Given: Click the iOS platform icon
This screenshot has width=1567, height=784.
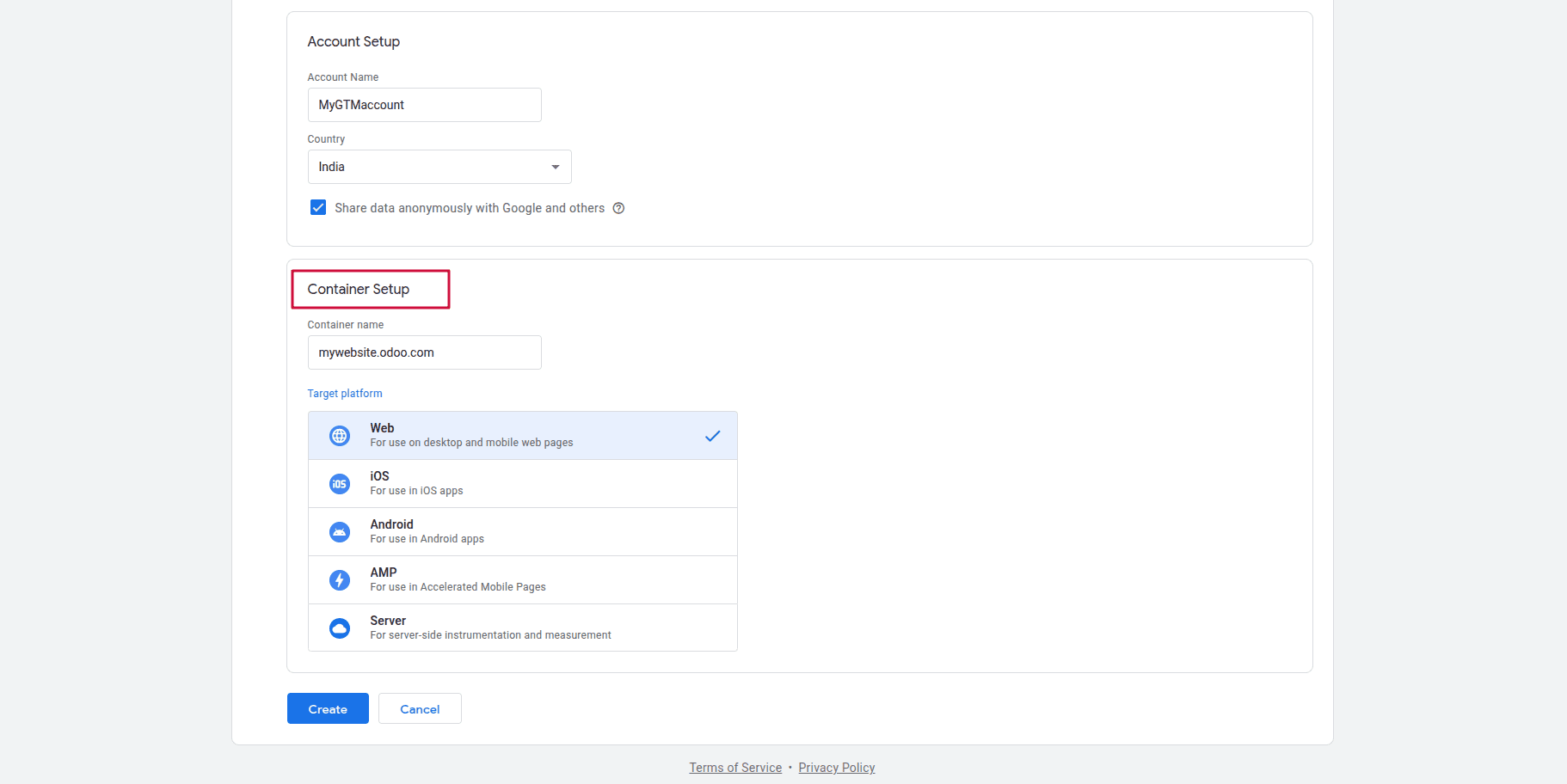Looking at the screenshot, I should [x=340, y=484].
